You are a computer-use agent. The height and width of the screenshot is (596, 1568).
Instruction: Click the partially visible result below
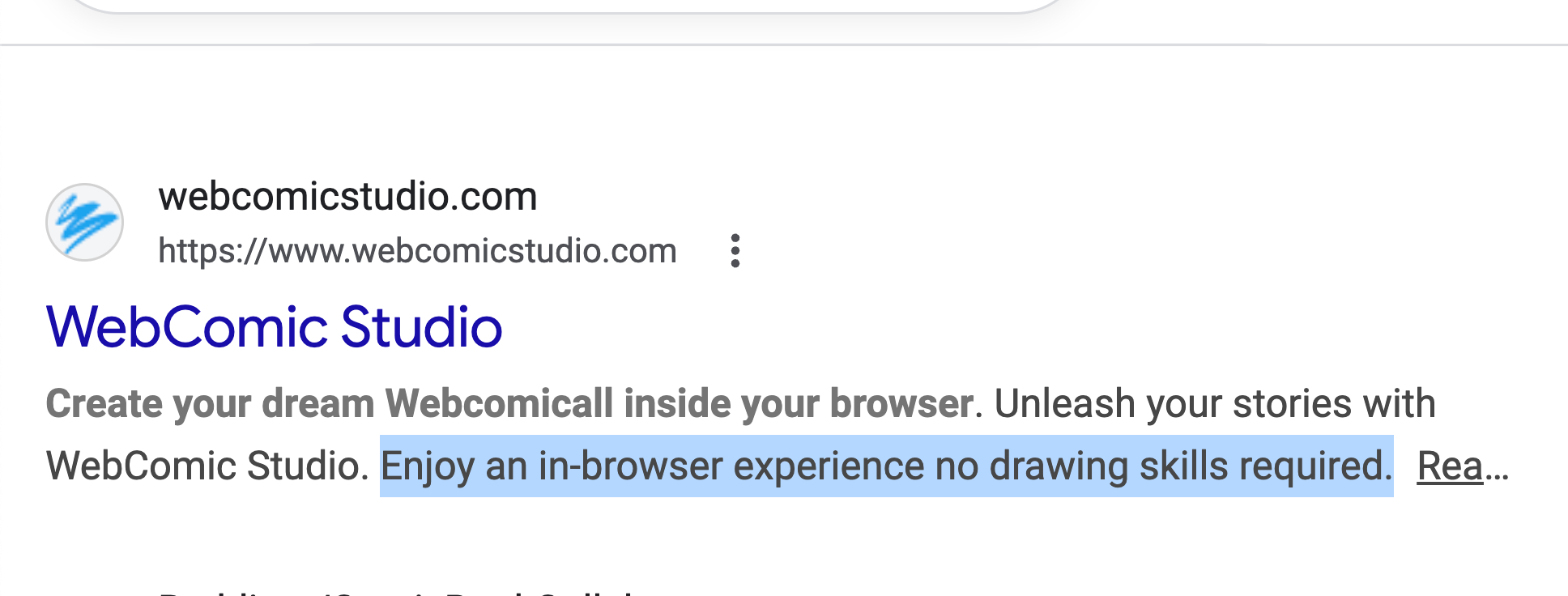pyautogui.click(x=397, y=591)
